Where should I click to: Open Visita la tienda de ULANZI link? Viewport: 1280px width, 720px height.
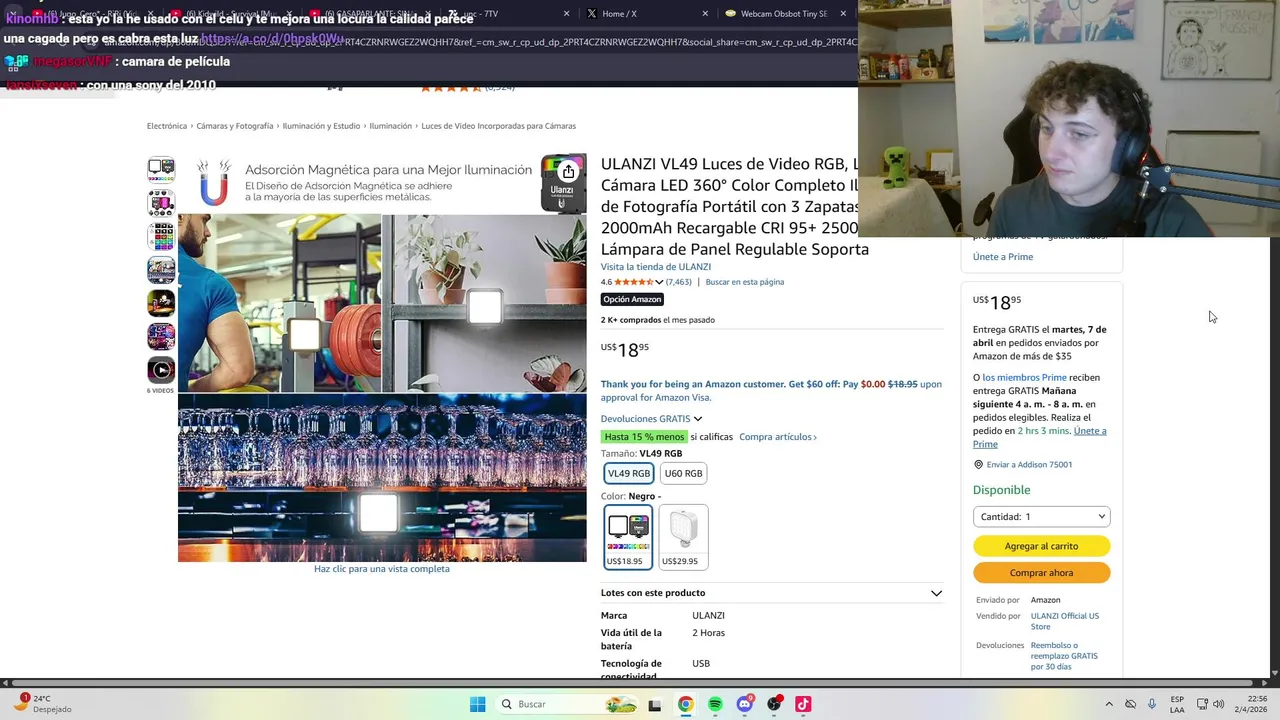click(656, 267)
